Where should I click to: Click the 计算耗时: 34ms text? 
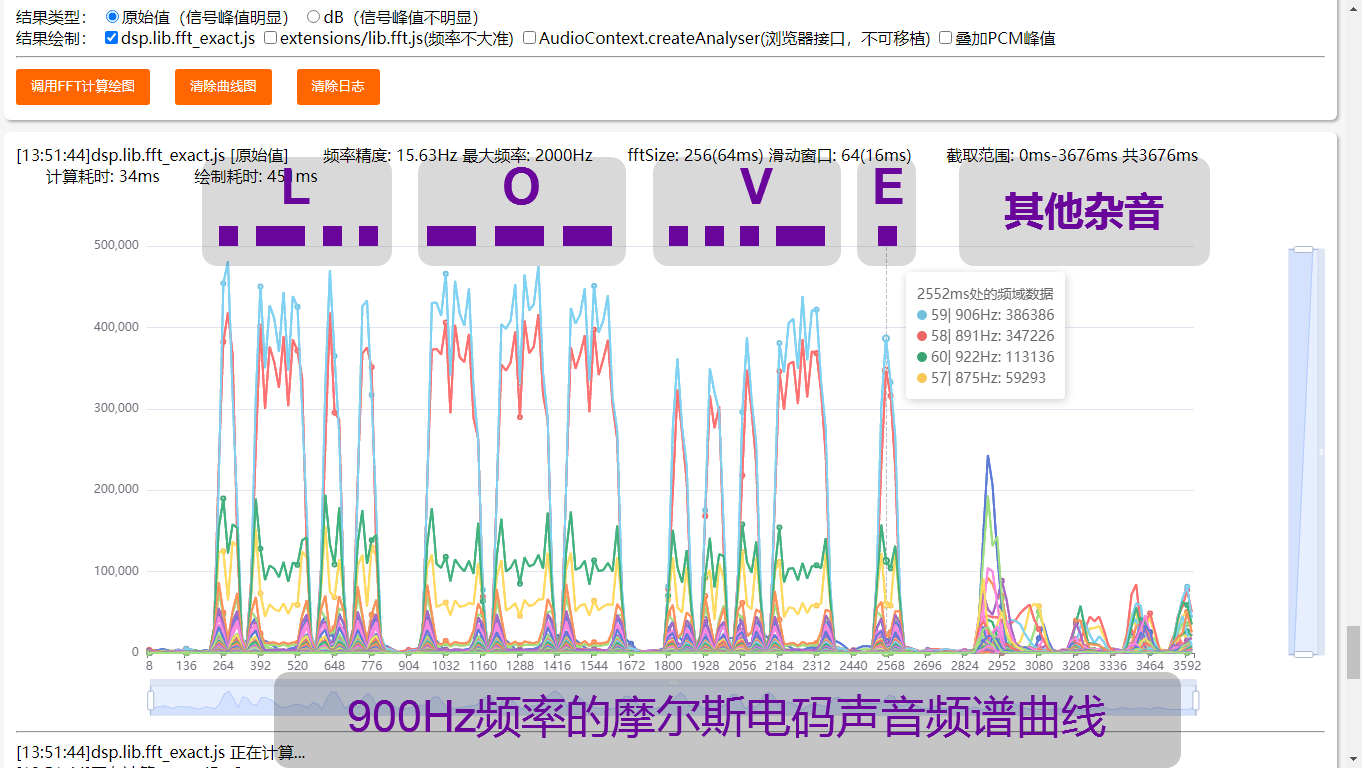coord(103,177)
